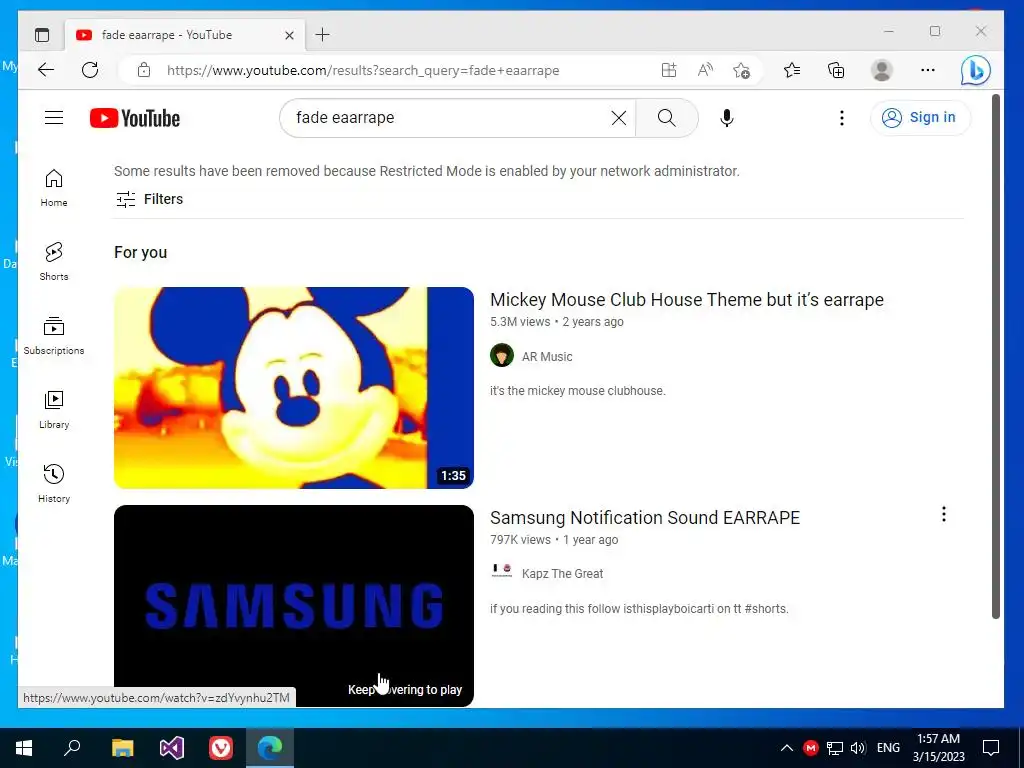This screenshot has height=768, width=1024.
Task: Click the Kapz The Great avatar
Action: (502, 571)
